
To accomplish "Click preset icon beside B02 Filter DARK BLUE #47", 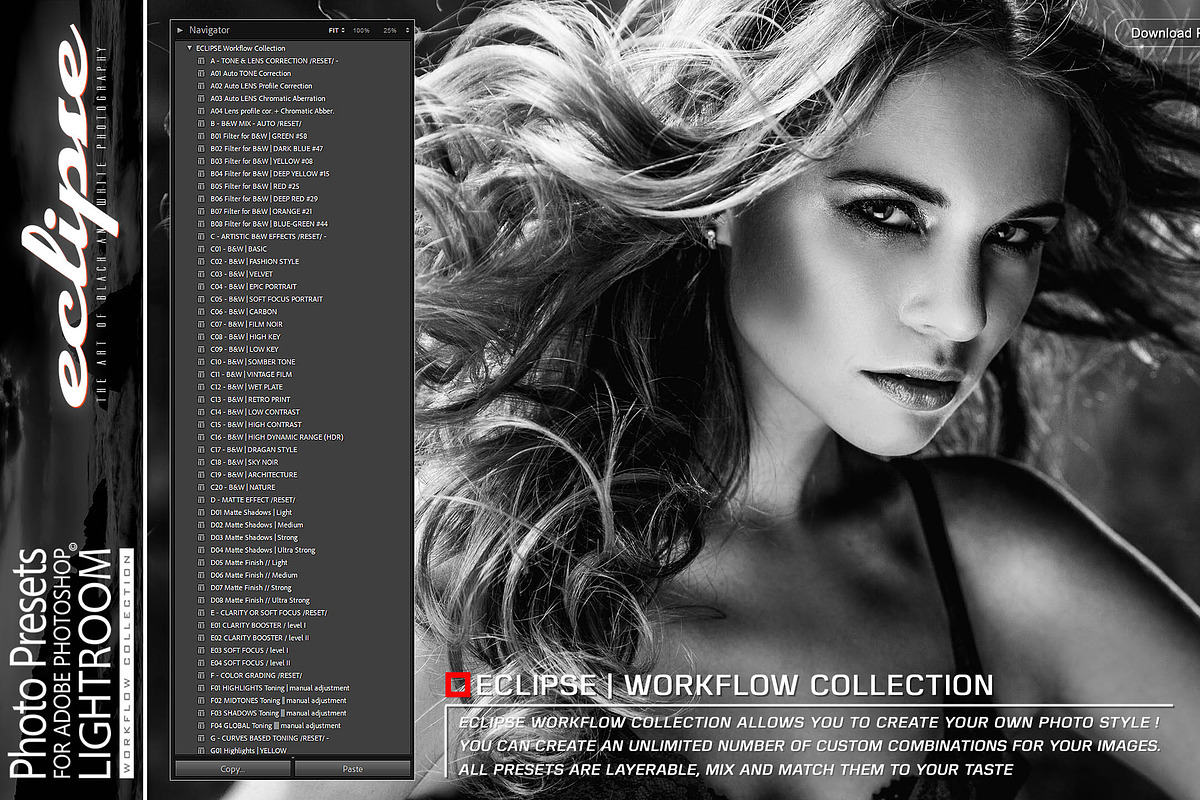I will (201, 148).
